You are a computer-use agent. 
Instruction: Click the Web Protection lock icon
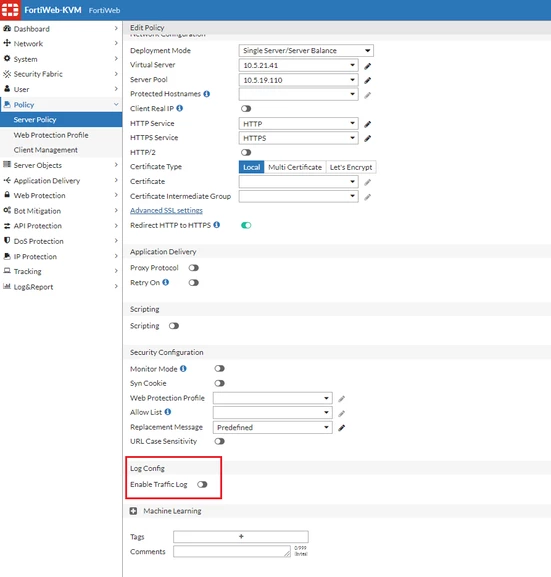point(7,195)
